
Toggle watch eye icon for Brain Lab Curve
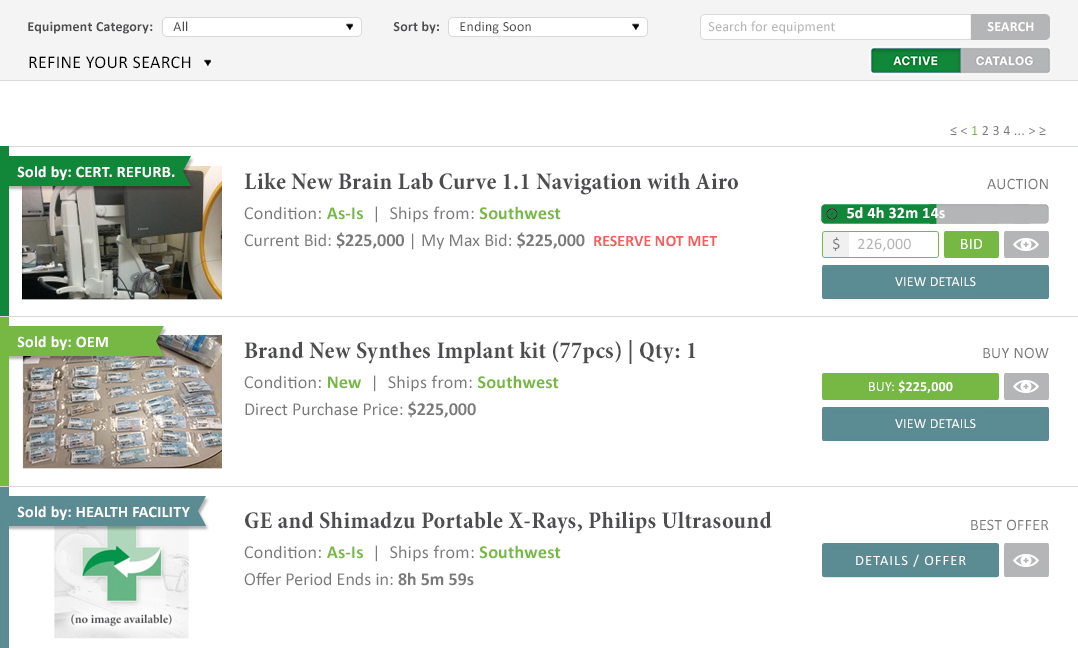coord(1026,245)
